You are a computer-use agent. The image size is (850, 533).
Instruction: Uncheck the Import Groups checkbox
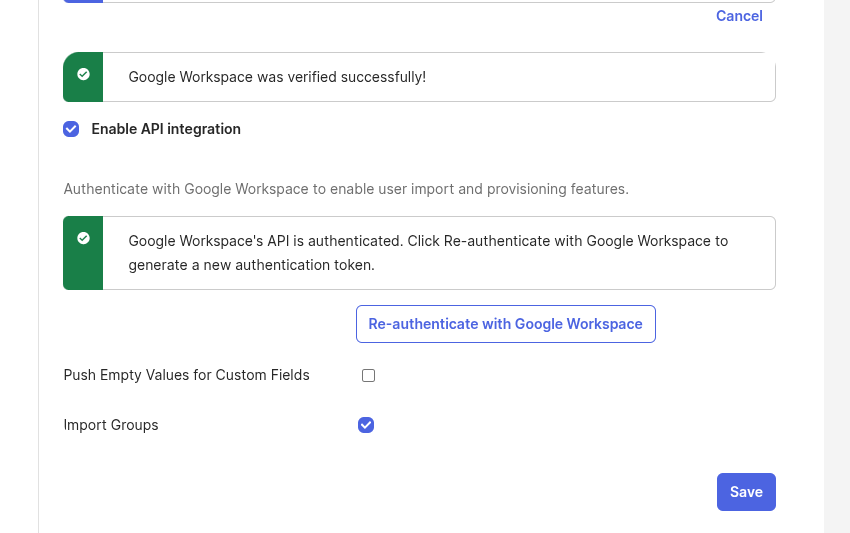(x=366, y=425)
